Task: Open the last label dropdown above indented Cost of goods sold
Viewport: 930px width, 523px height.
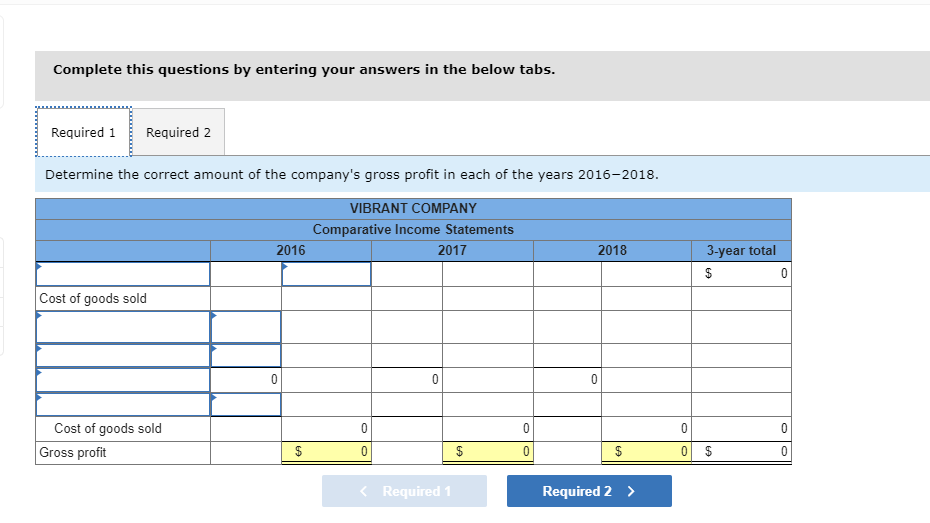Action: [x=123, y=404]
